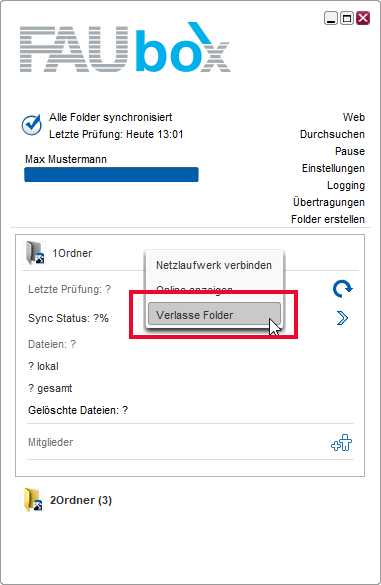Expand the 2Ordner (3) folder entry
This screenshot has height=585, width=381.
81,500
